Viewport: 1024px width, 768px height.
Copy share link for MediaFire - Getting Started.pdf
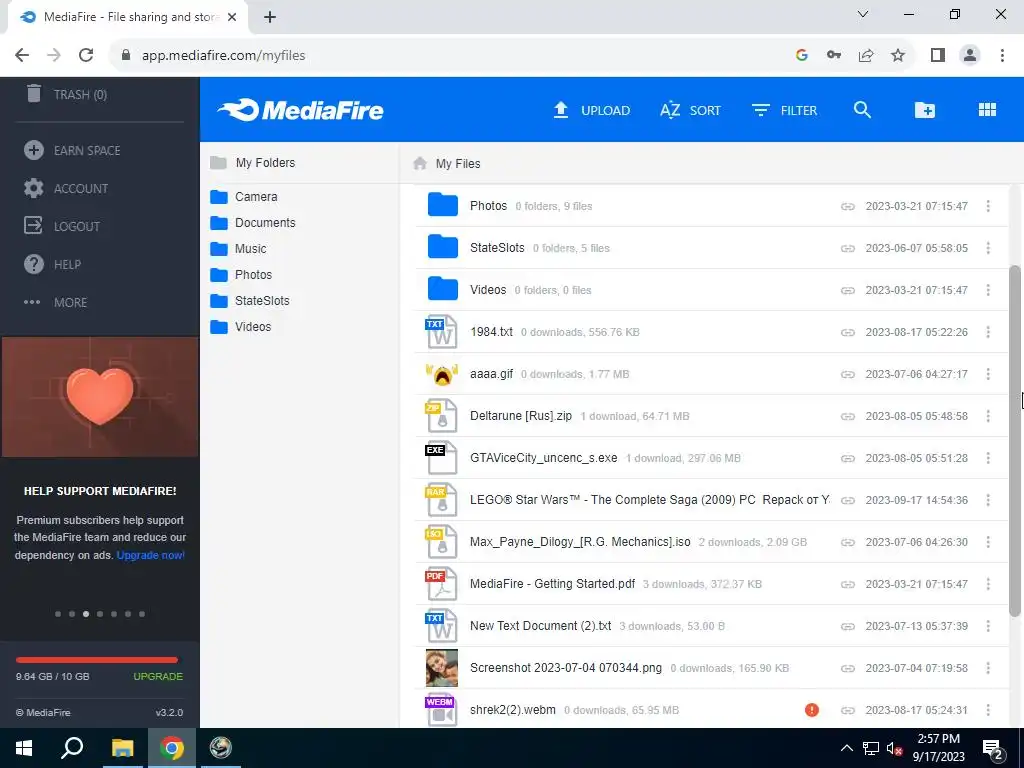click(x=848, y=584)
